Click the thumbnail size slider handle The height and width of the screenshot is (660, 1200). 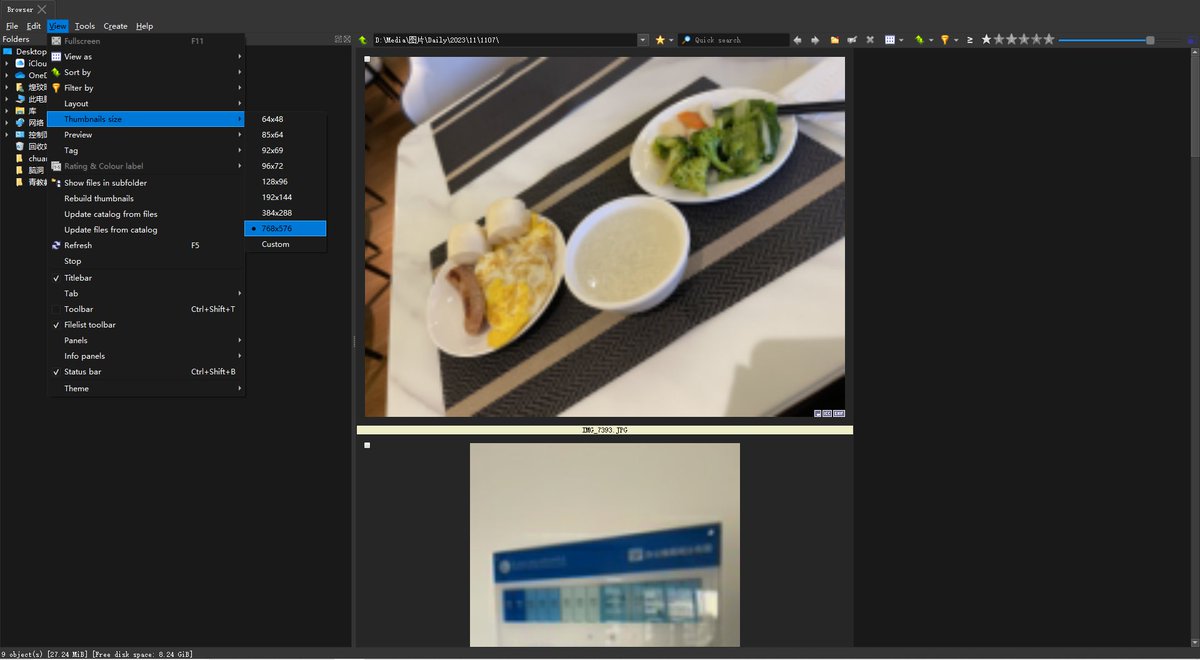click(x=1150, y=40)
